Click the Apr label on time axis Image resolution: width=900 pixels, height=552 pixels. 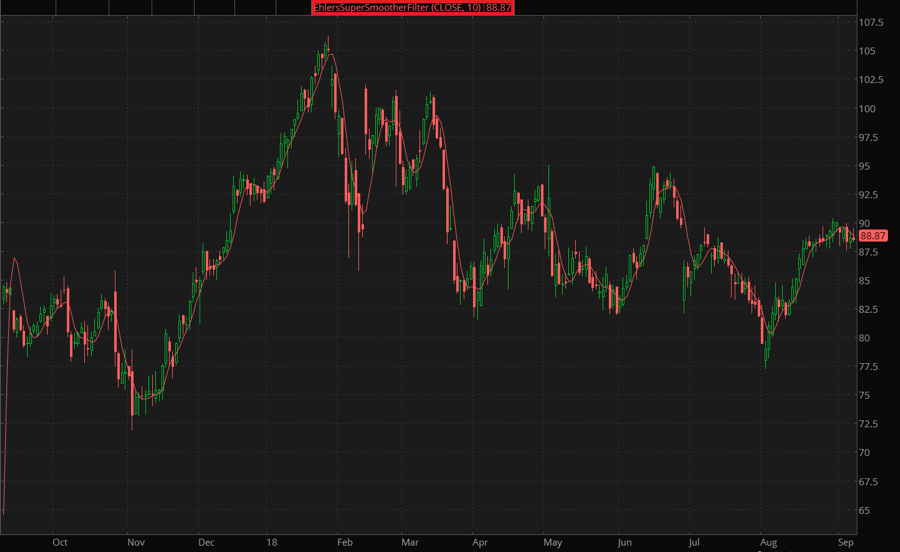479,542
